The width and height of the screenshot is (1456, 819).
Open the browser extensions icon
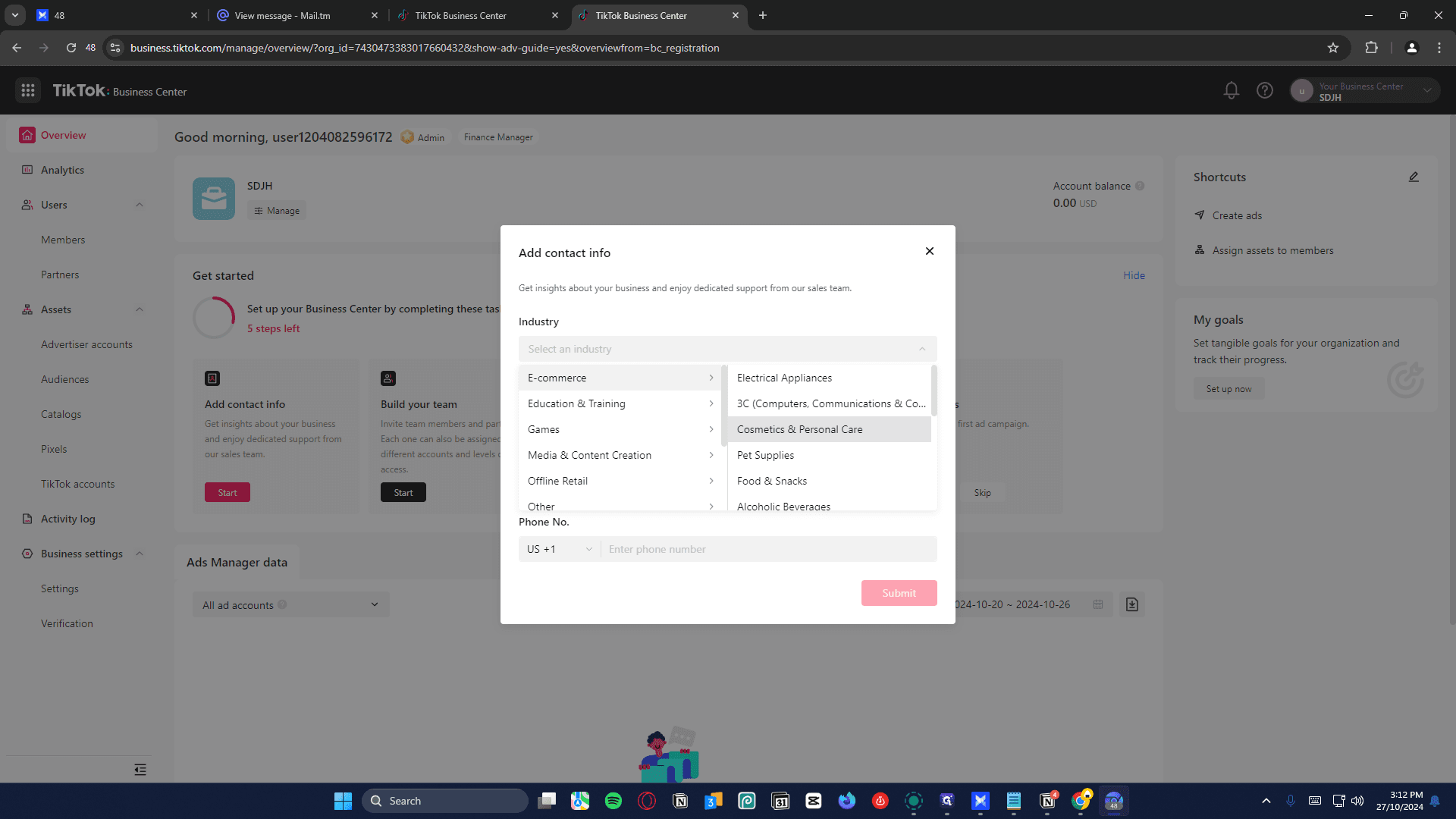point(1371,48)
